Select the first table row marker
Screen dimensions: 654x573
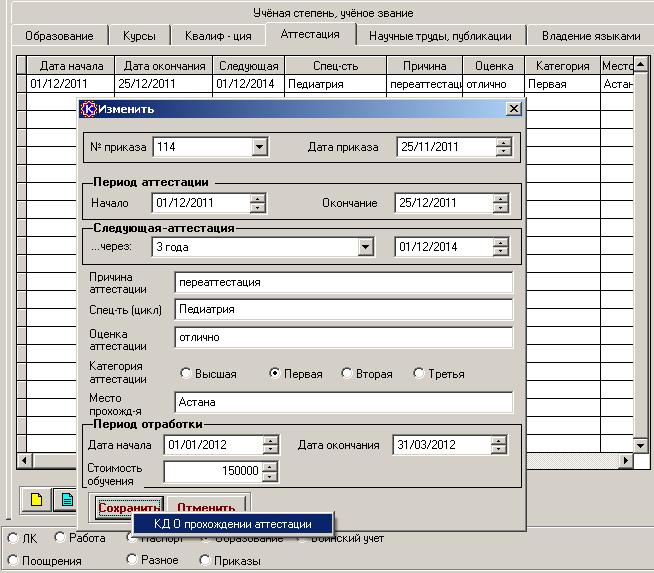click(x=21, y=84)
